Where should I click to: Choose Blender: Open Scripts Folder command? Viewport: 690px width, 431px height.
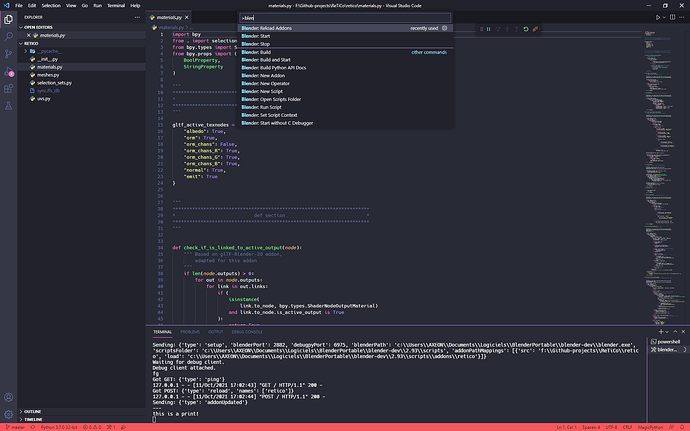(345, 99)
